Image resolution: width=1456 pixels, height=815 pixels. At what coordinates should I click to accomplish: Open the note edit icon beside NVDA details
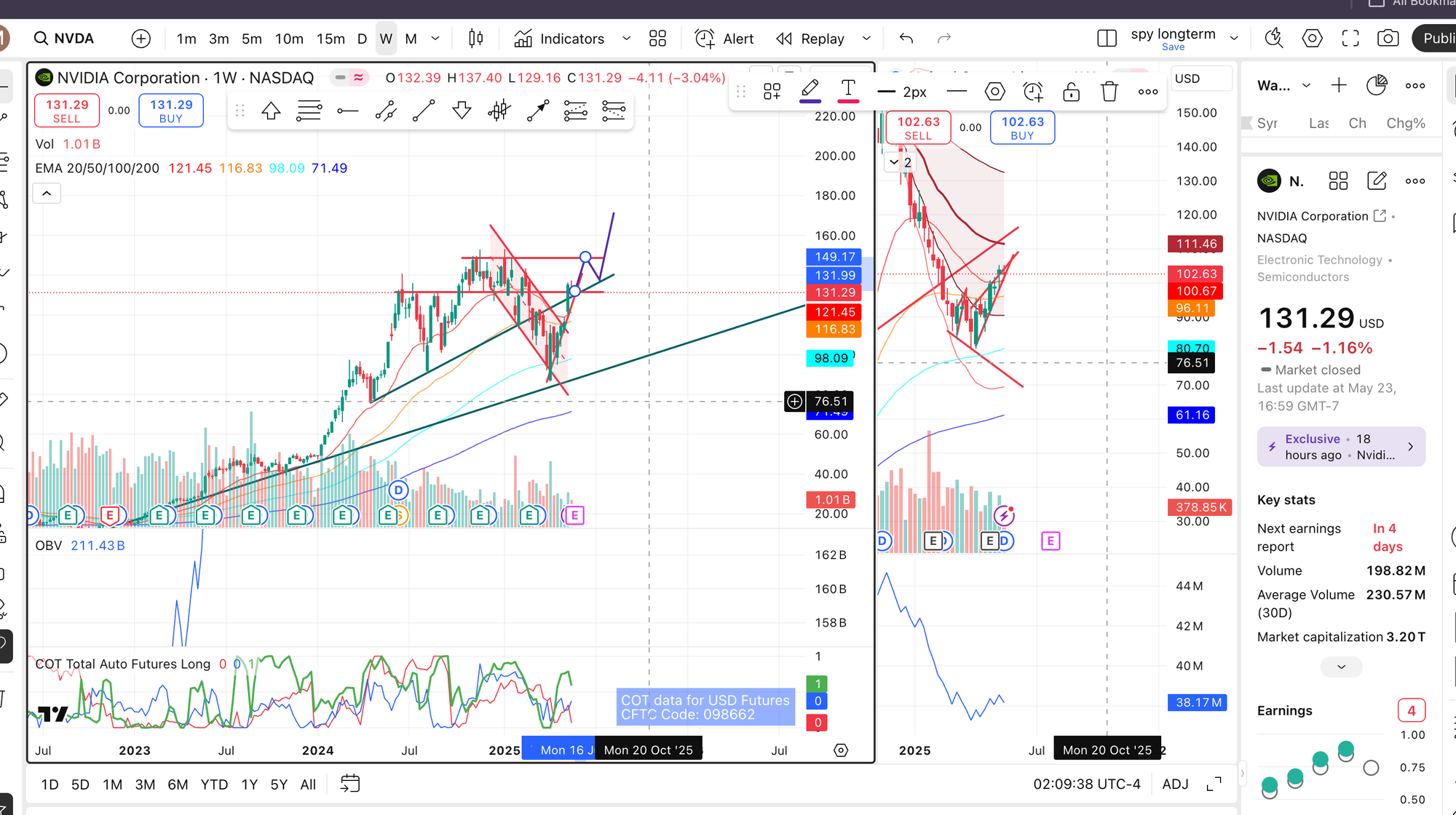click(1377, 181)
